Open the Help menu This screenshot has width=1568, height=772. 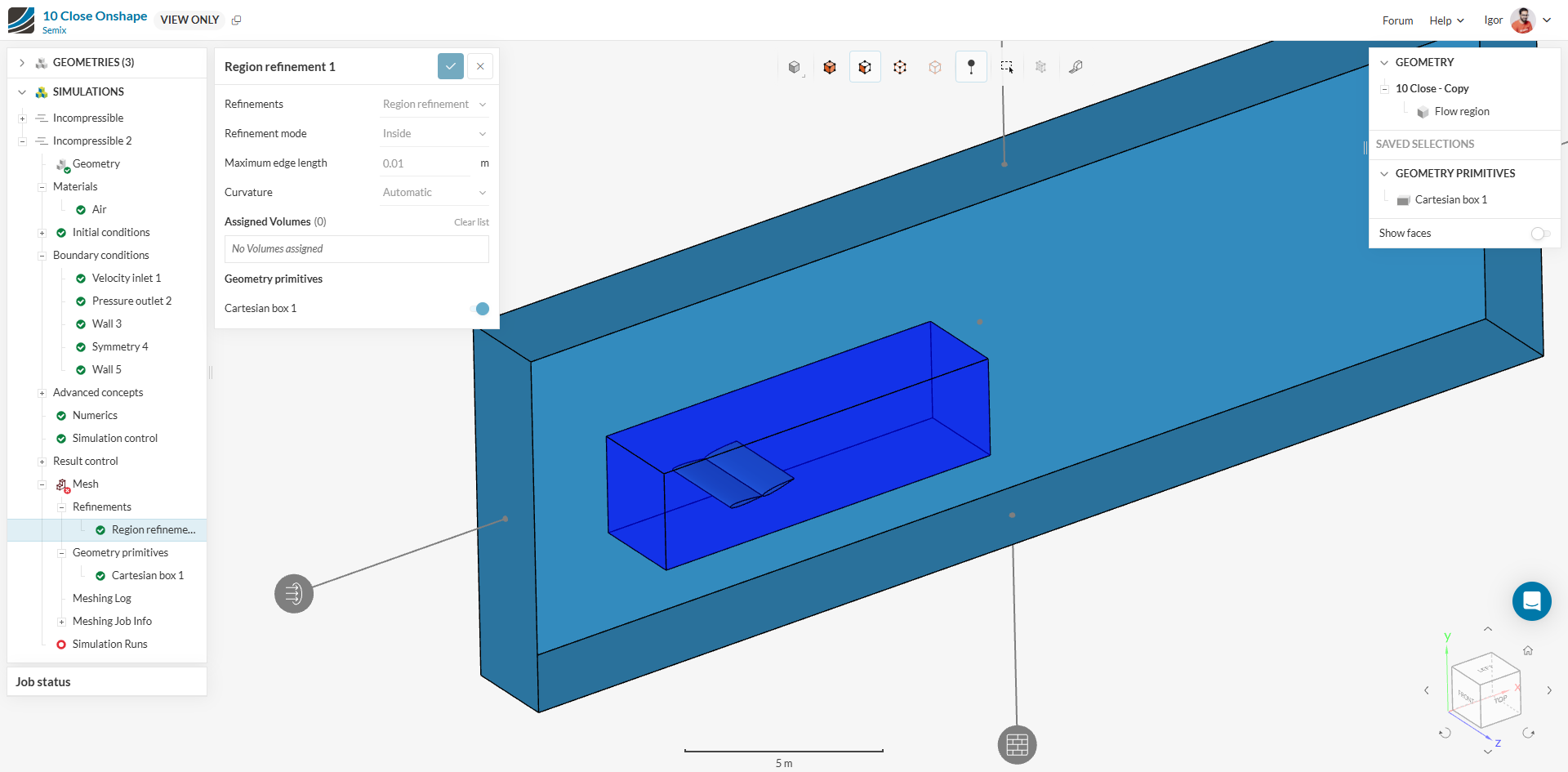pyautogui.click(x=1445, y=20)
